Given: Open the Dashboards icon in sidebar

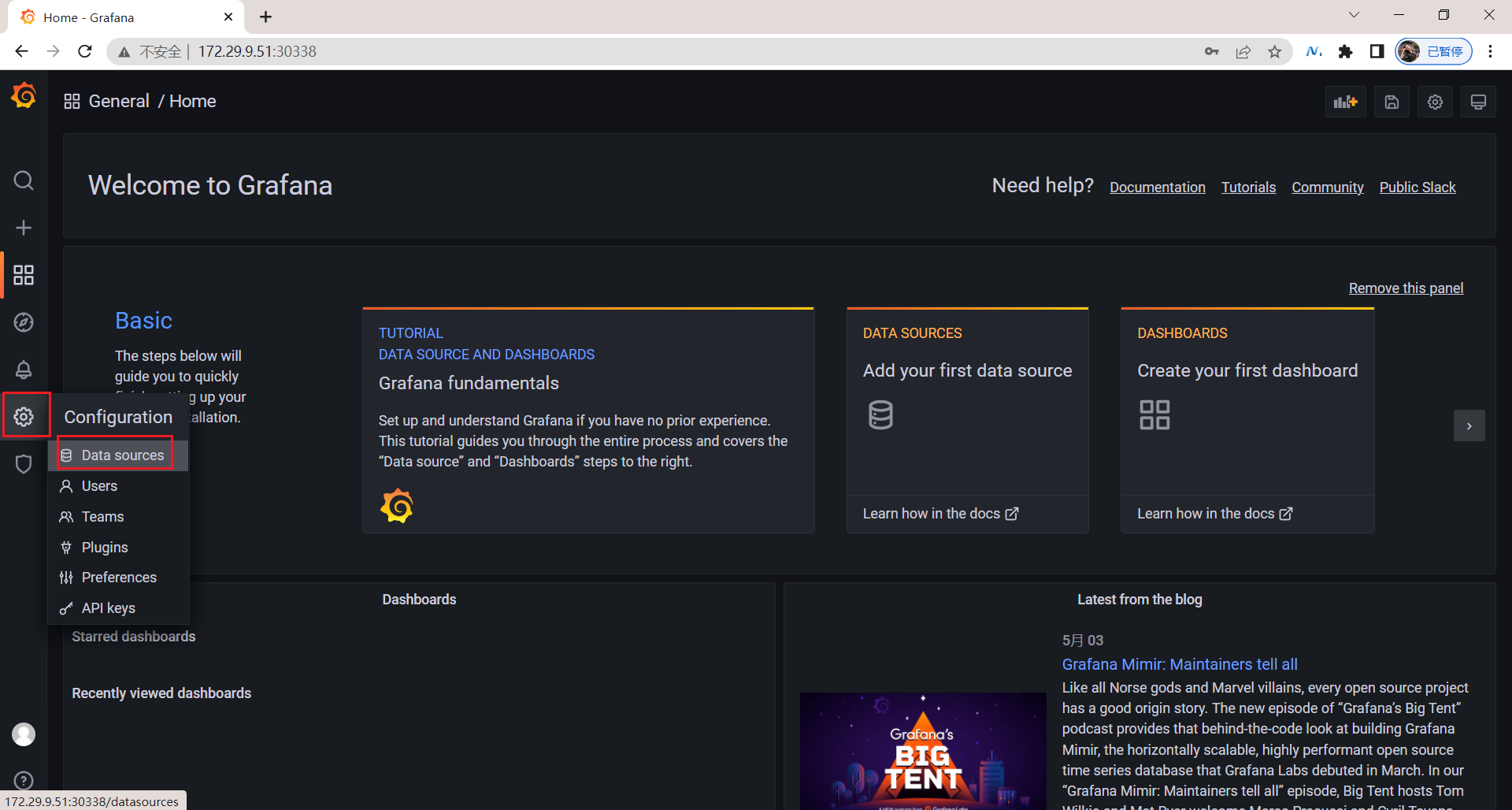Looking at the screenshot, I should point(24,275).
